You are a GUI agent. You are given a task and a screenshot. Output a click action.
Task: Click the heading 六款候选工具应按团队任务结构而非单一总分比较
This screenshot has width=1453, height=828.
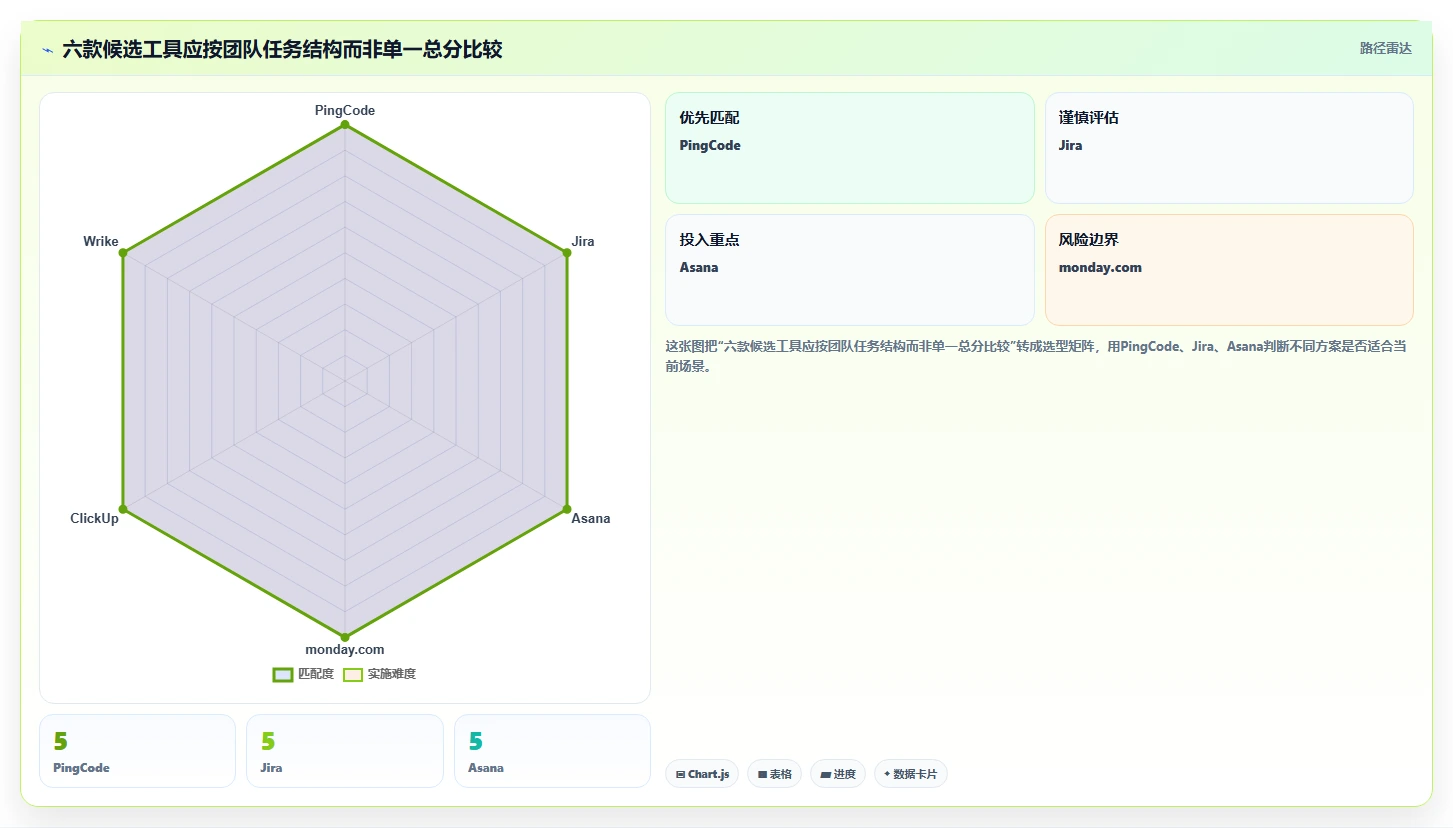click(282, 49)
